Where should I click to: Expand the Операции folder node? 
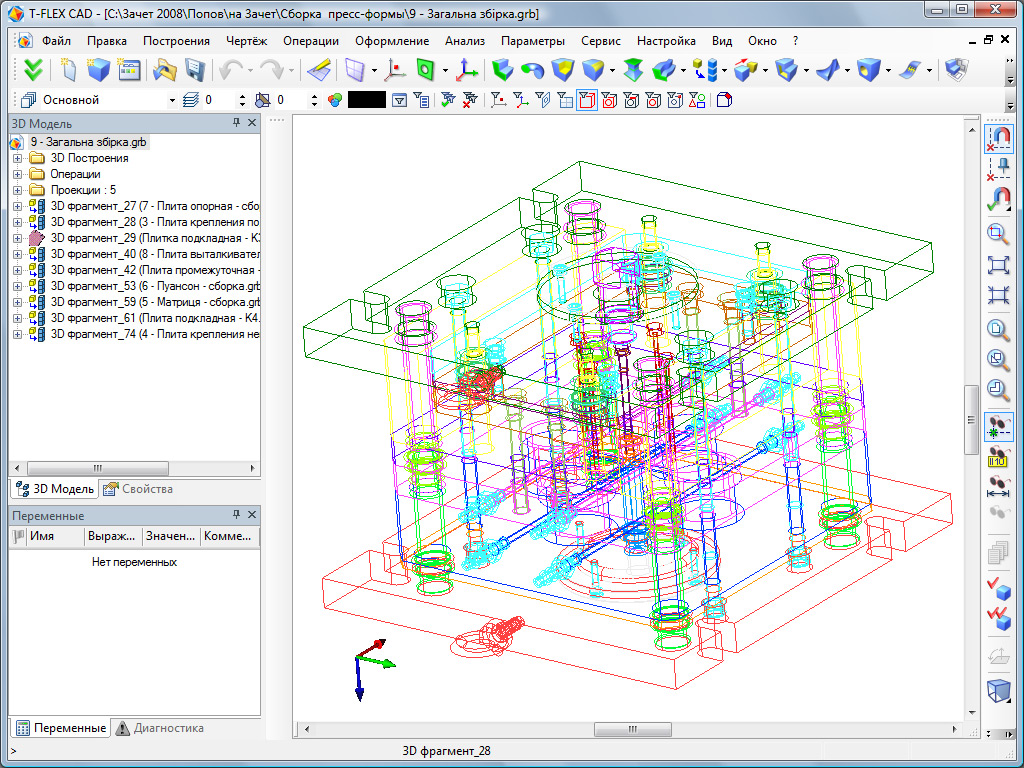coord(18,174)
